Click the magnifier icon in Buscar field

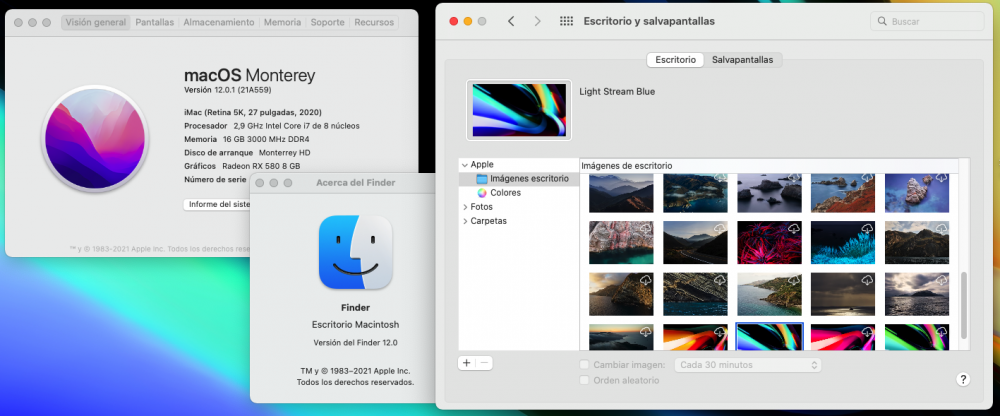[x=882, y=21]
